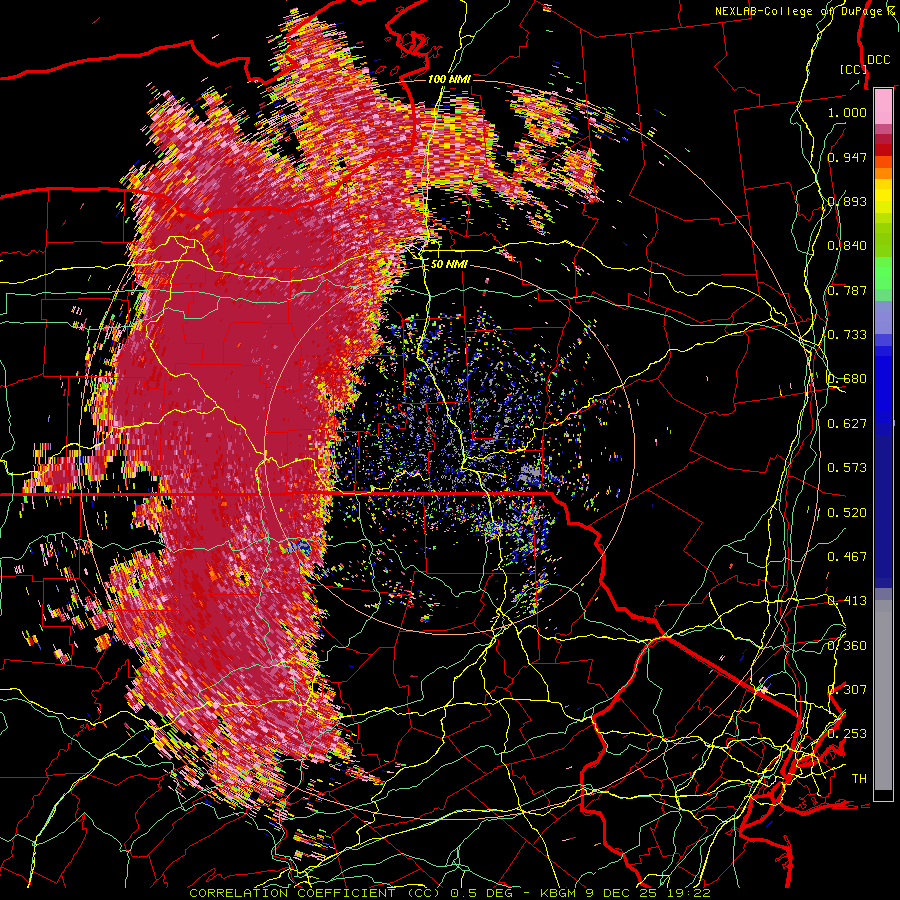900x900 pixels.
Task: Select the 0.840 scale value
Action: [x=847, y=246]
